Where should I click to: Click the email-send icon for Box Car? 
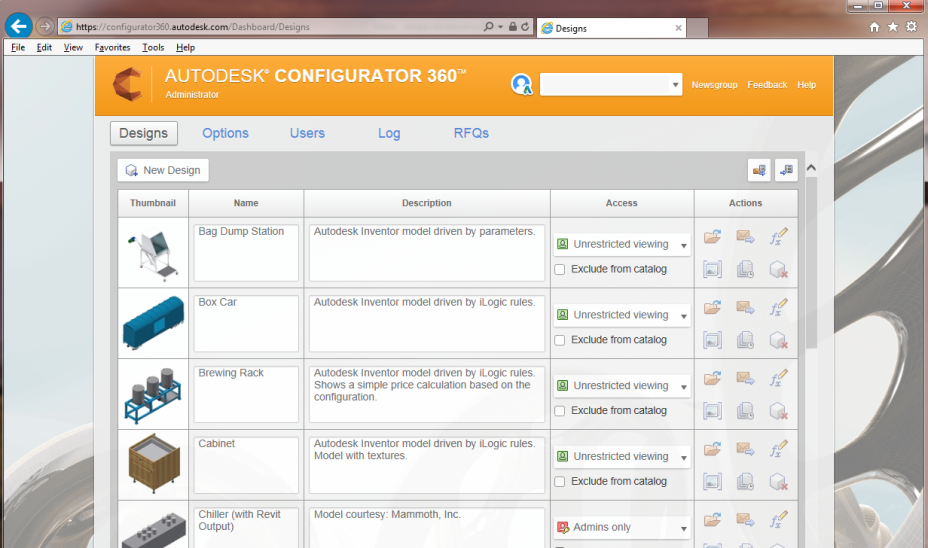(745, 308)
